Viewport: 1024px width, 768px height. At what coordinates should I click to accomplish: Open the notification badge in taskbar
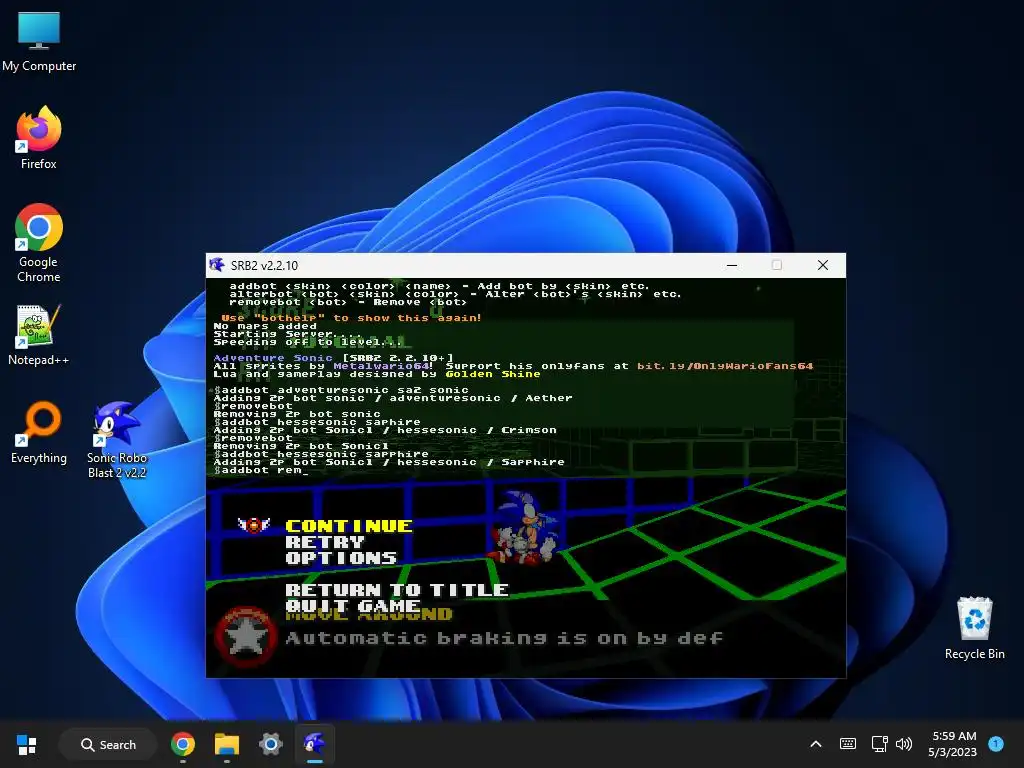click(x=995, y=744)
